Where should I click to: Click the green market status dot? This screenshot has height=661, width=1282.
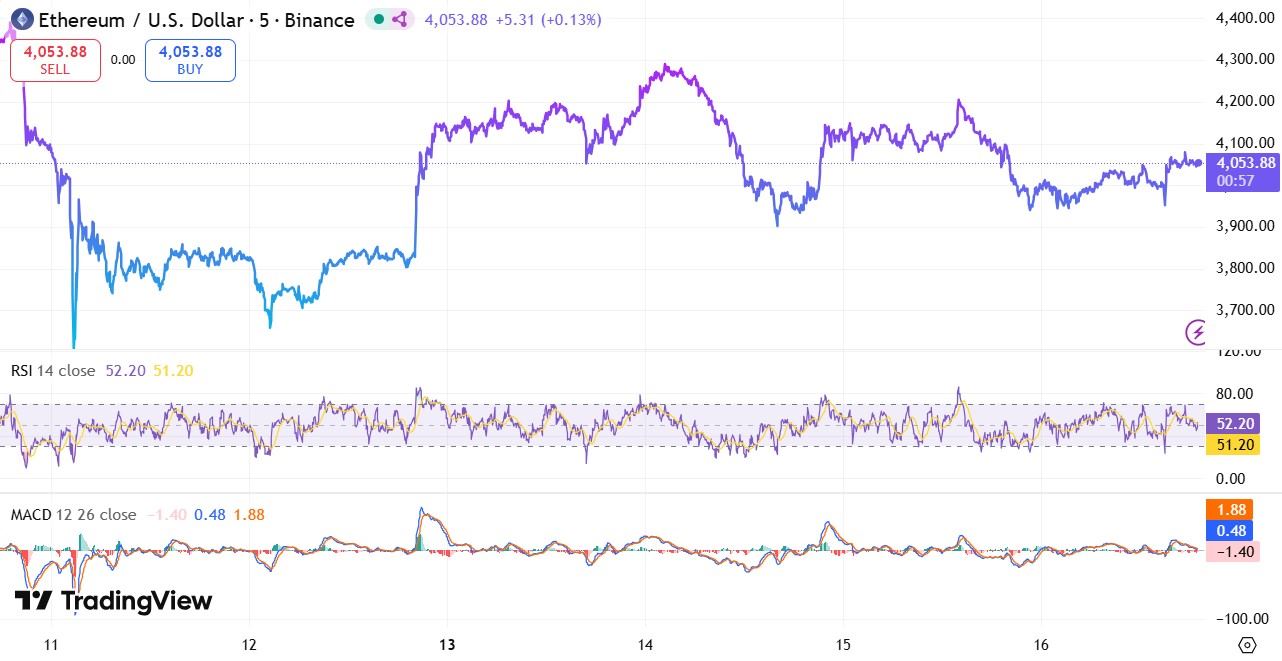pyautogui.click(x=377, y=19)
